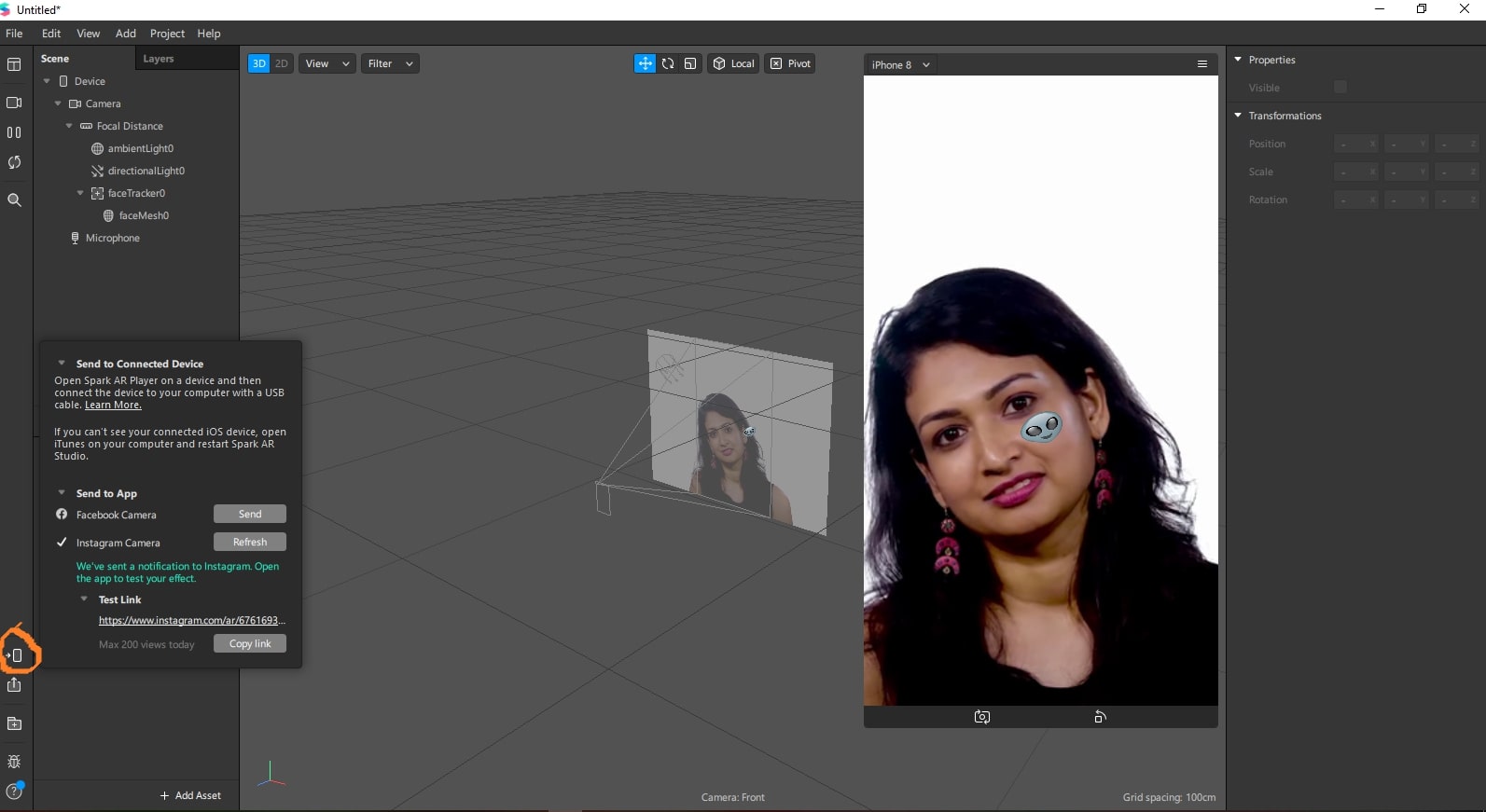Select the rotate manipulator tool
This screenshot has width=1486, height=812.
[668, 63]
